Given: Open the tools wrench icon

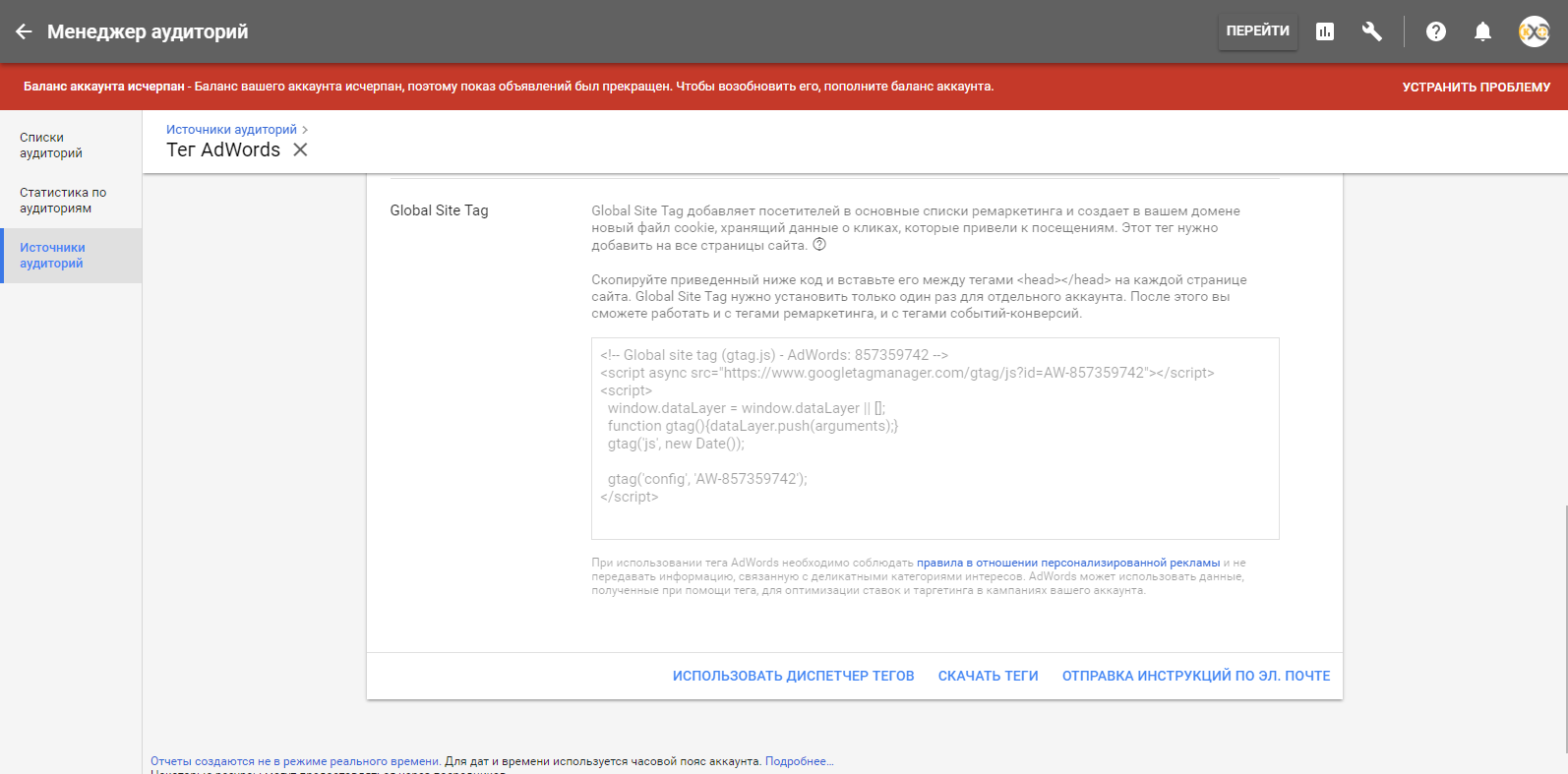Looking at the screenshot, I should point(1371,31).
